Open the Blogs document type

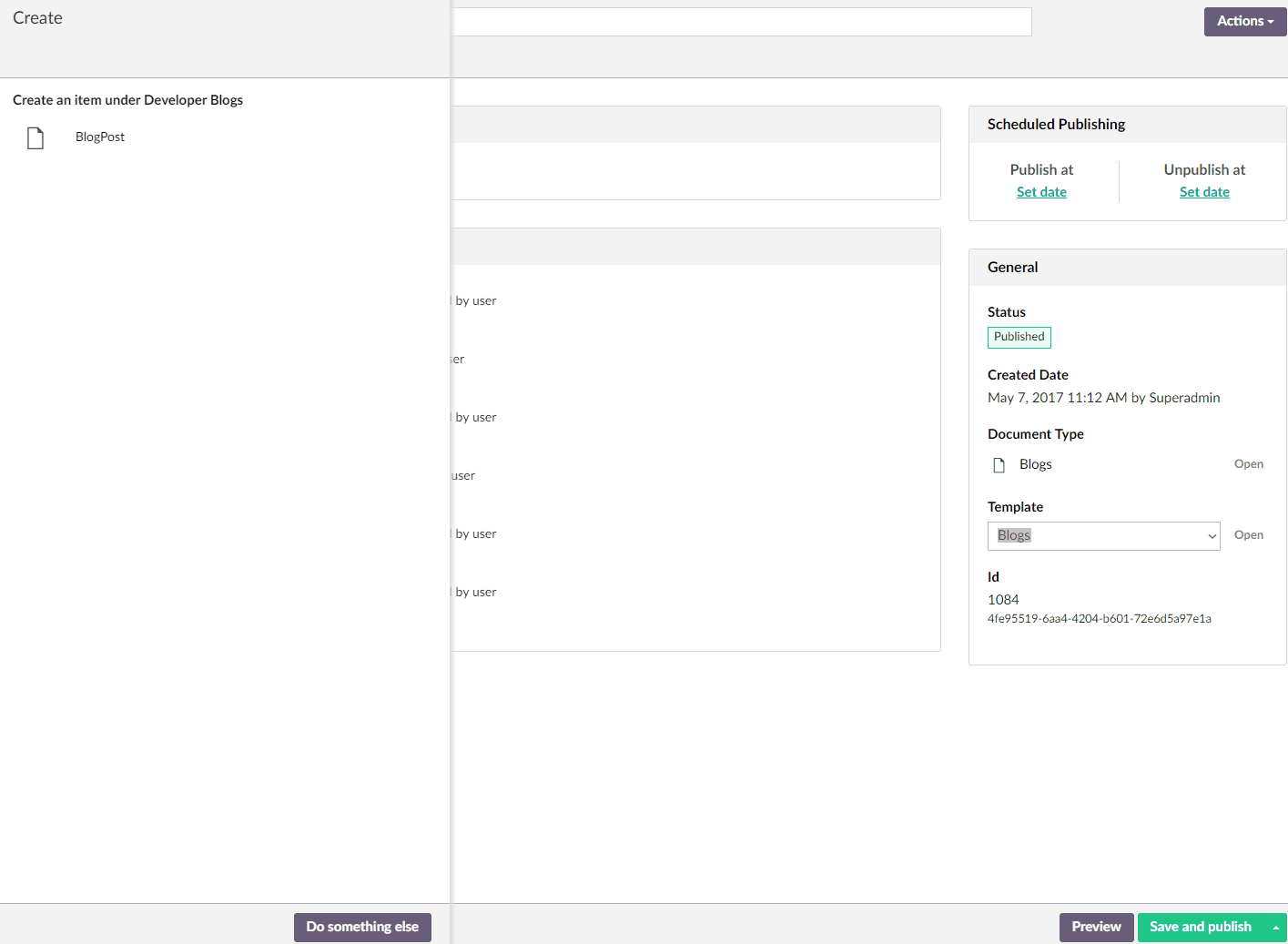click(1249, 464)
